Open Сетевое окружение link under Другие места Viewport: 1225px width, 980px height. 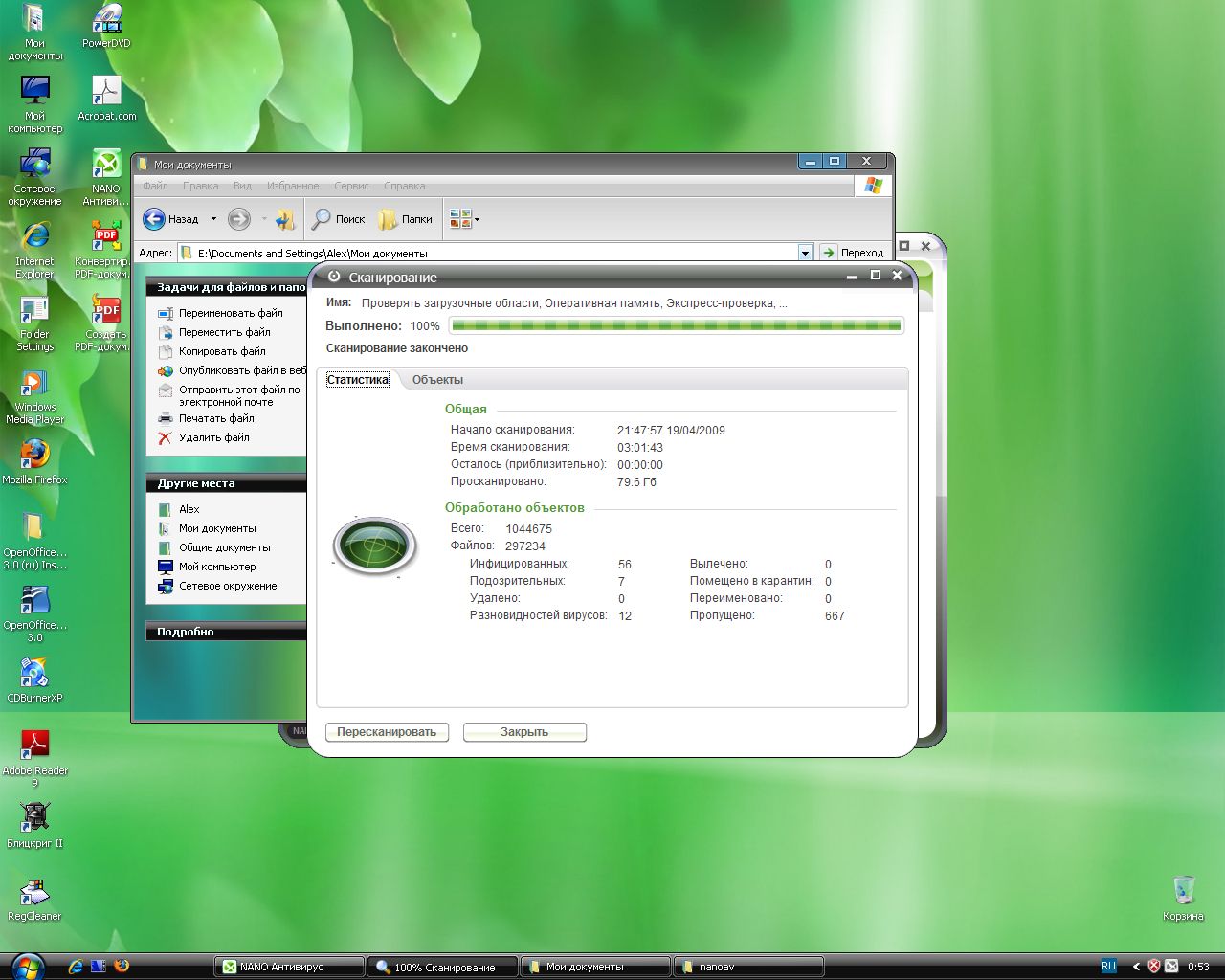tap(228, 586)
